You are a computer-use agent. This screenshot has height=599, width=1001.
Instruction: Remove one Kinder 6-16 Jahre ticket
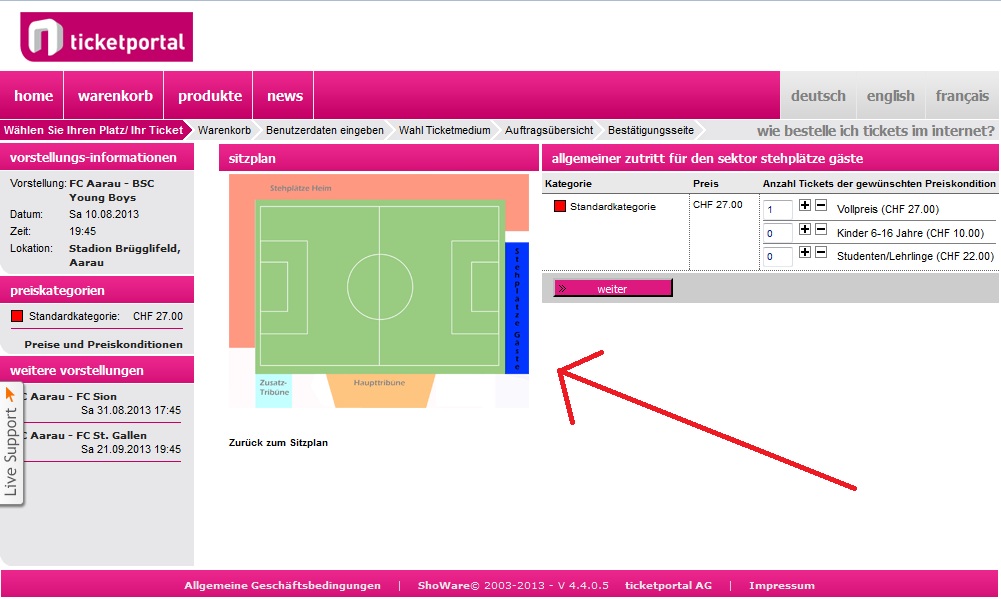click(821, 229)
